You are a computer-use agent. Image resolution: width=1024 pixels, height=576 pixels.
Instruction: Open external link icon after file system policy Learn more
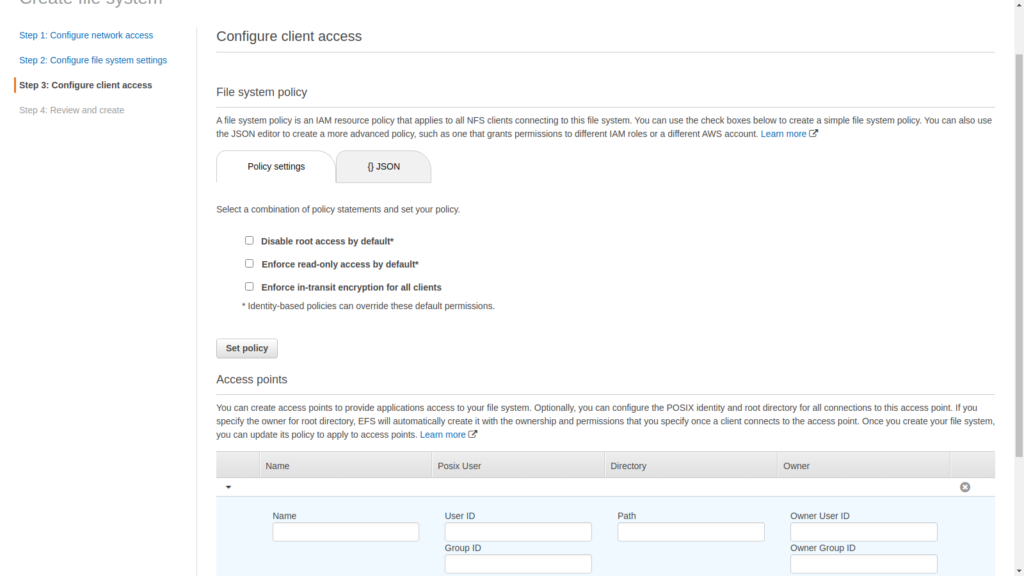[814, 134]
